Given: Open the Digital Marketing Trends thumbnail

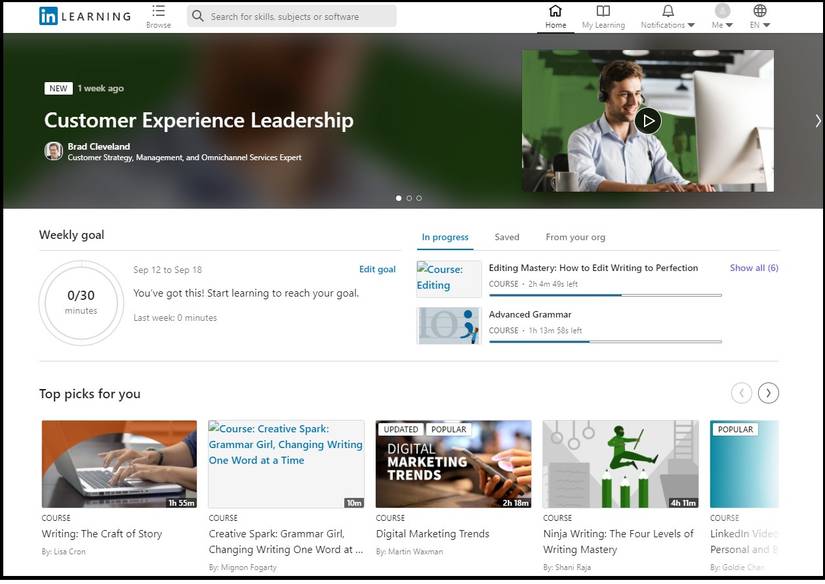Looking at the screenshot, I should pyautogui.click(x=454, y=464).
